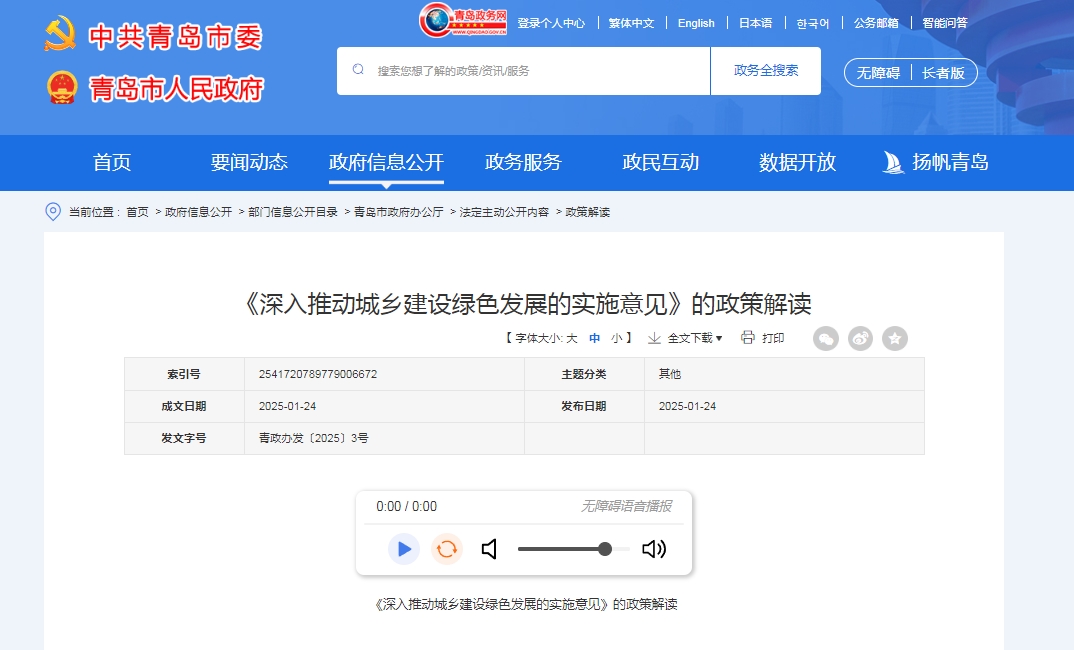Image resolution: width=1074 pixels, height=650 pixels.
Task: Go to the 要闻动态 navigation tab
Action: coord(249,162)
